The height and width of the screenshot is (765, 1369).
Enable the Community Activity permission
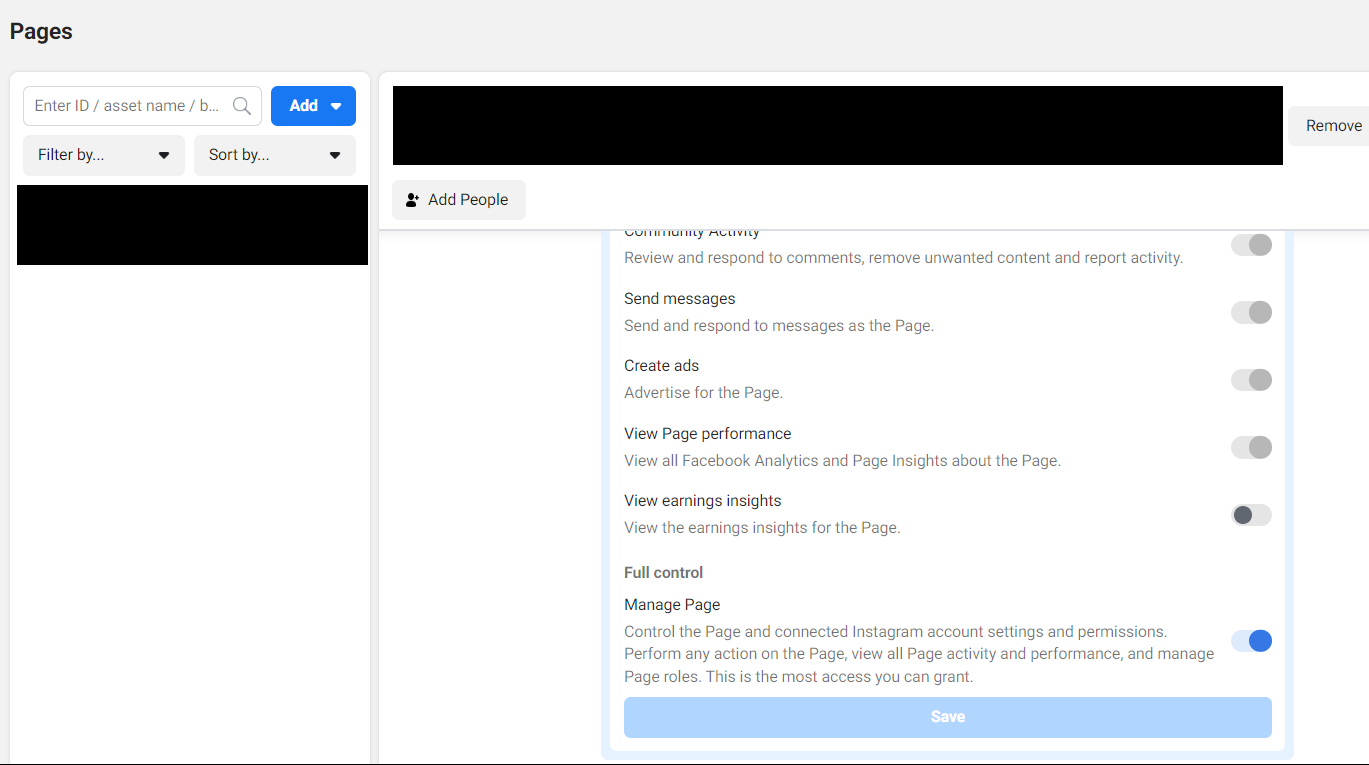[x=1251, y=244]
